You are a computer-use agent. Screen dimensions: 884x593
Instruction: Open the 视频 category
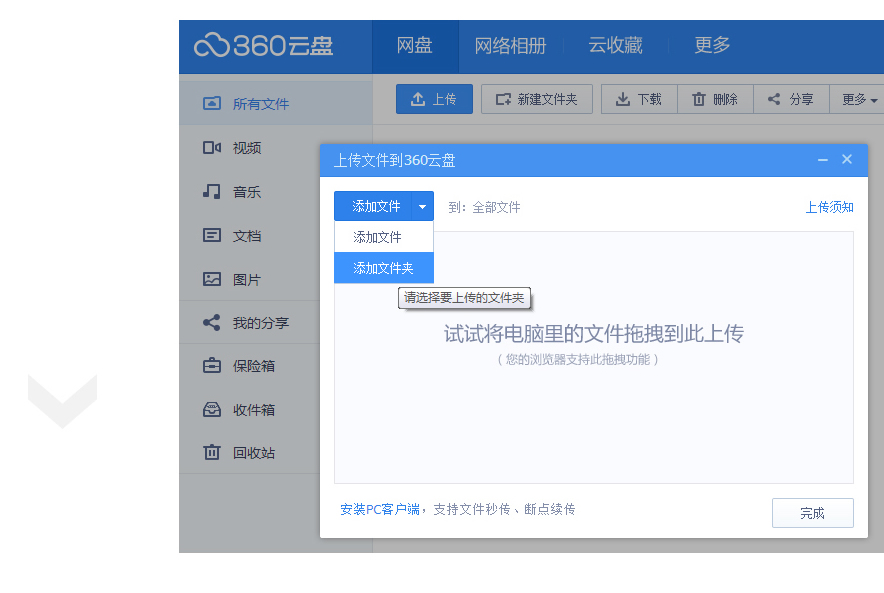pos(249,148)
